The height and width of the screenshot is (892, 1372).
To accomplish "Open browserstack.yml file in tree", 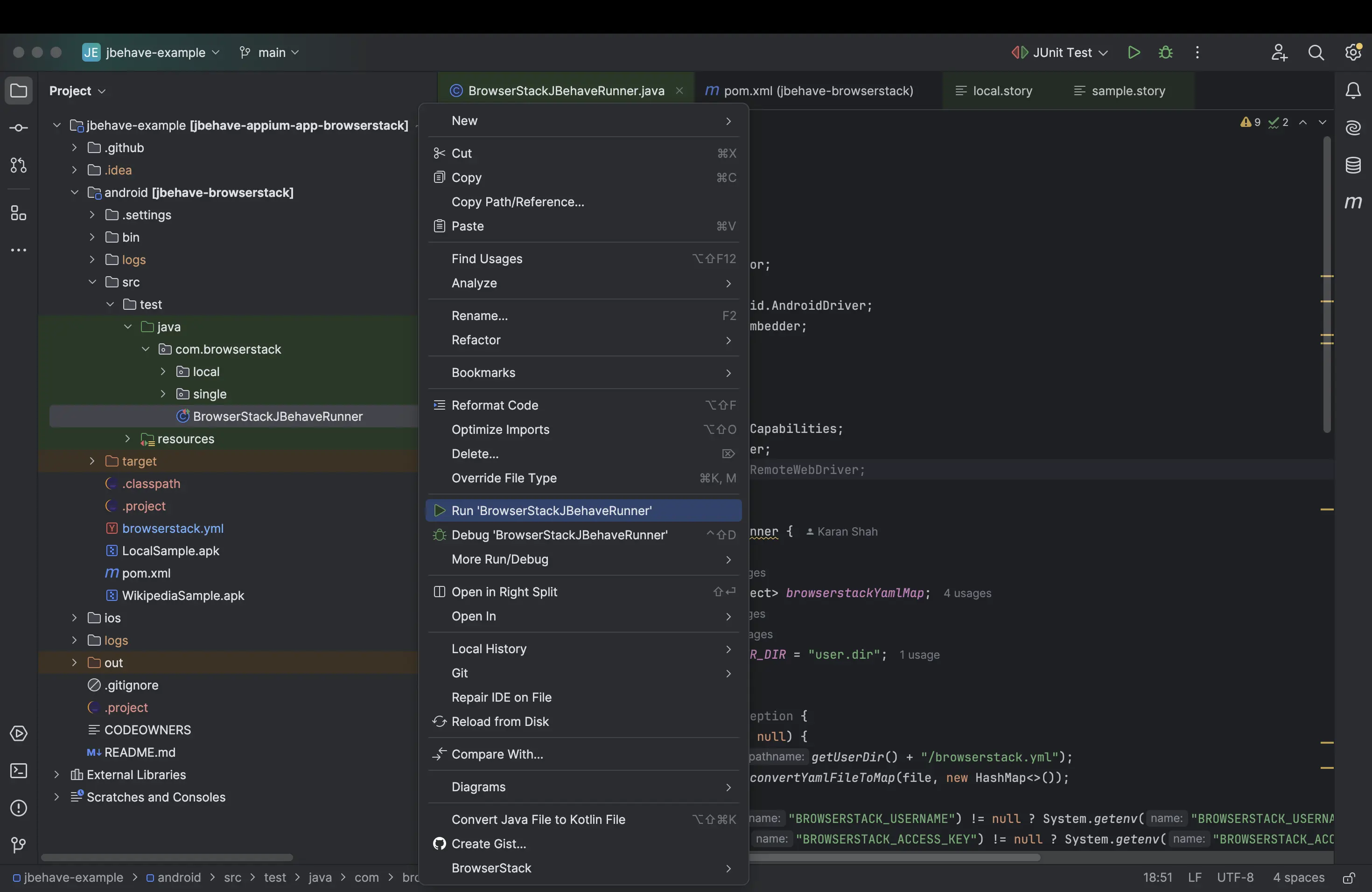I will pos(172,529).
